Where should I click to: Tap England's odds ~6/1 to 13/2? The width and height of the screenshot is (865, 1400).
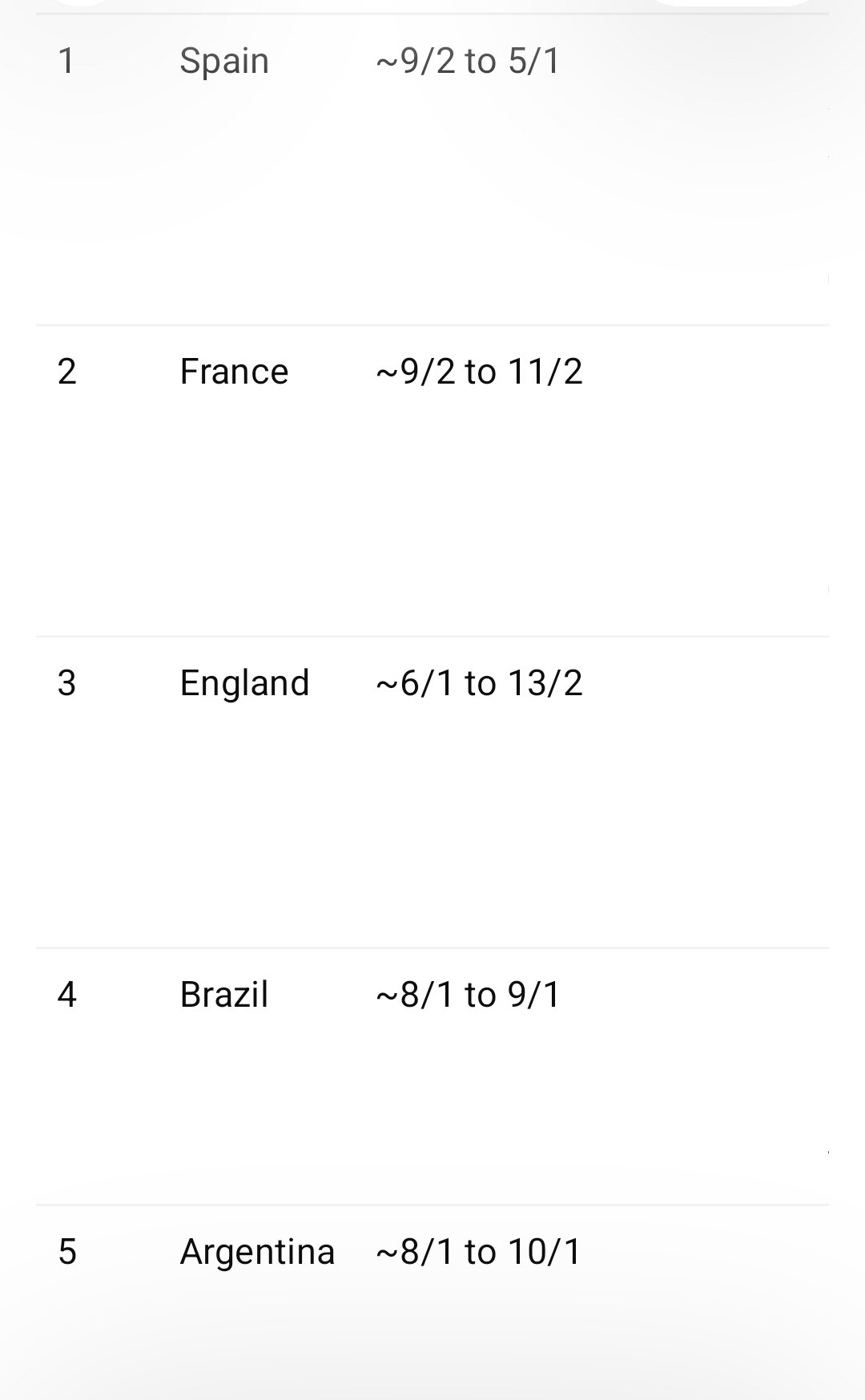(x=479, y=683)
